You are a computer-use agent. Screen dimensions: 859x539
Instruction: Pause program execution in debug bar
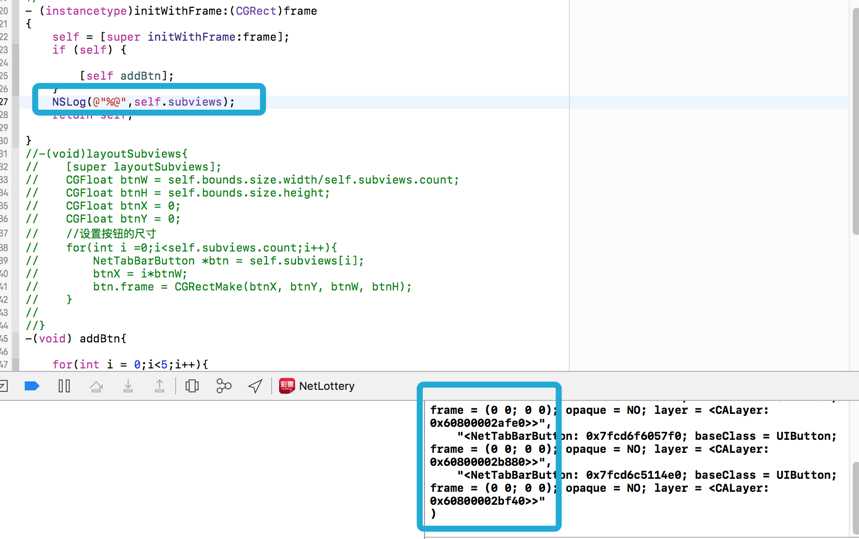(64, 386)
